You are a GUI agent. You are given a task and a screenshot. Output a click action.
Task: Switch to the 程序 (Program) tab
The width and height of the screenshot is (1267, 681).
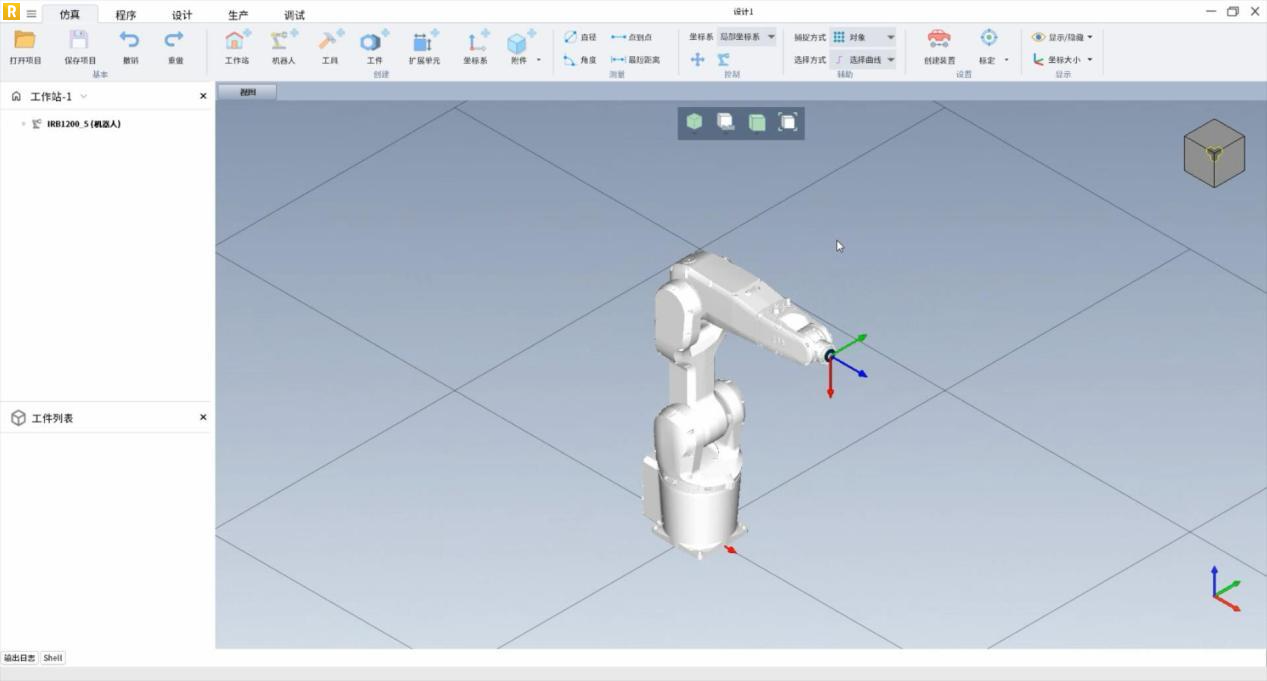[x=125, y=15]
